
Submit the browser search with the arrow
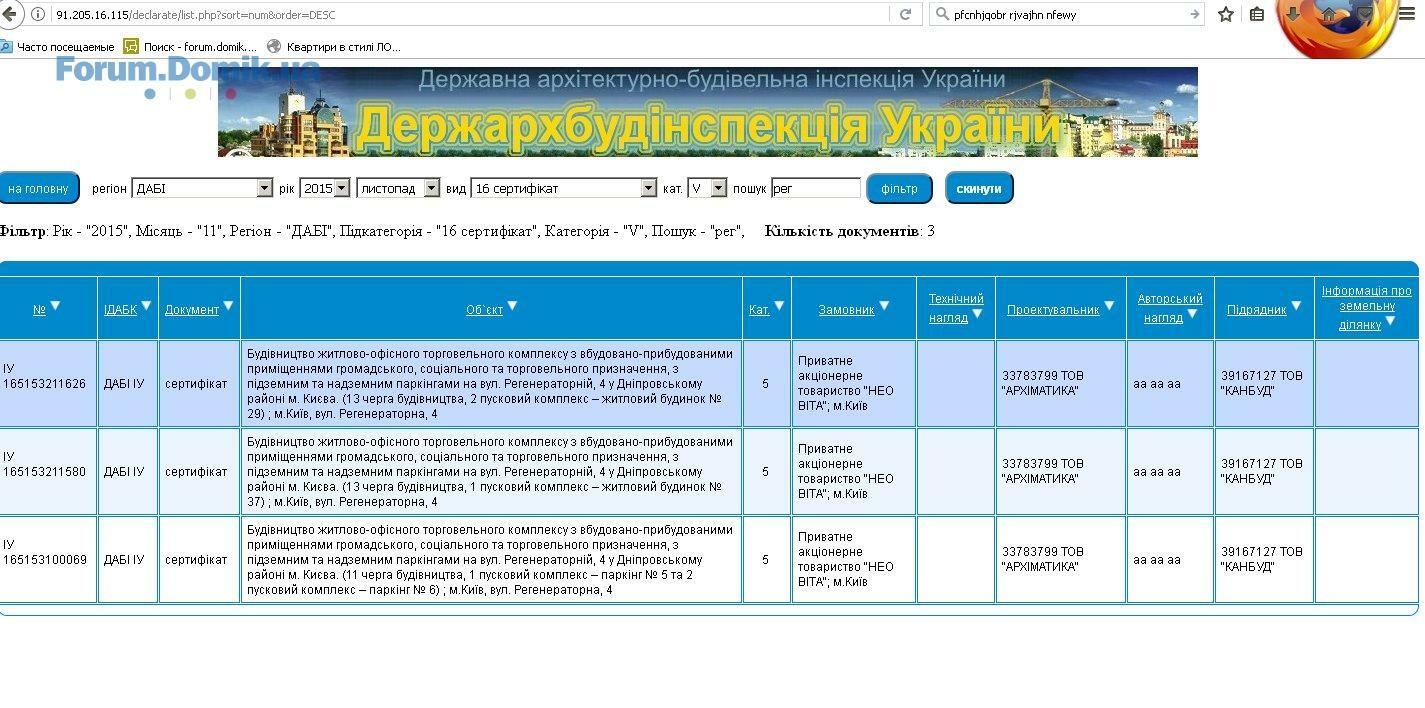point(1194,14)
